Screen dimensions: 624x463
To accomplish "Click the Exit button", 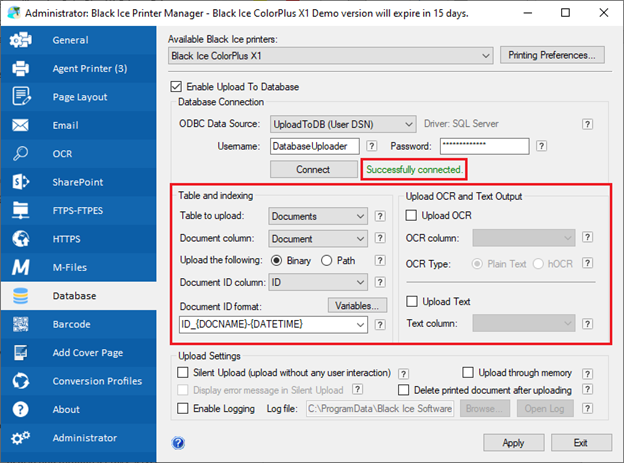I will (581, 442).
